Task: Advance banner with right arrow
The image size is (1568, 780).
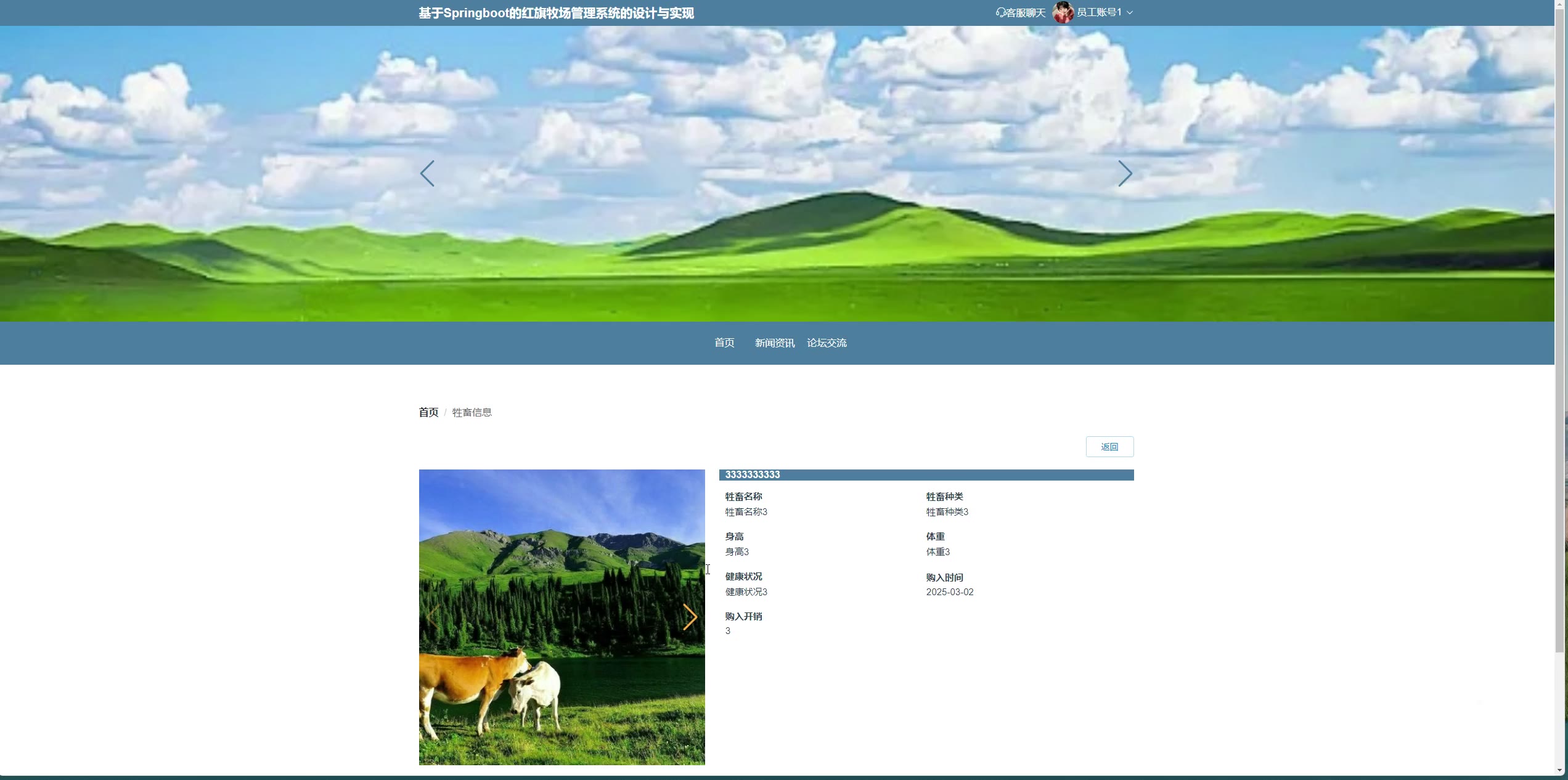Action: tap(1125, 174)
